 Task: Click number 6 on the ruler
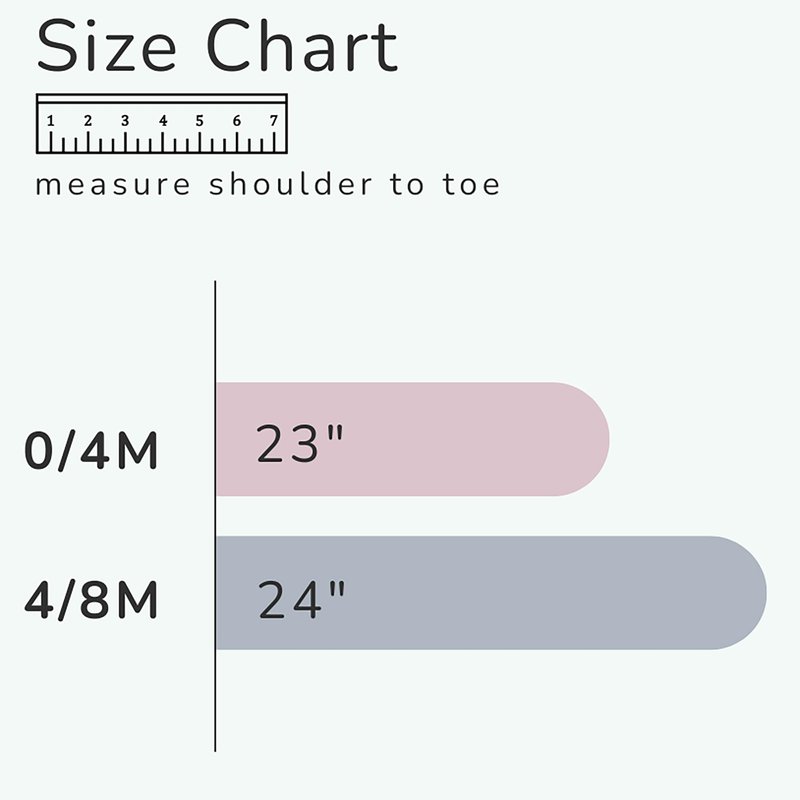tap(237, 121)
